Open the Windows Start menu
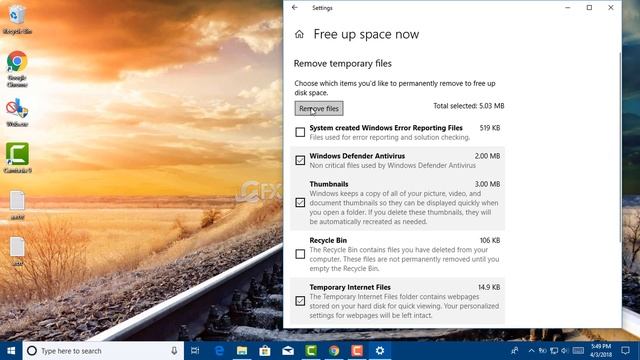The width and height of the screenshot is (640, 360). (x=11, y=351)
